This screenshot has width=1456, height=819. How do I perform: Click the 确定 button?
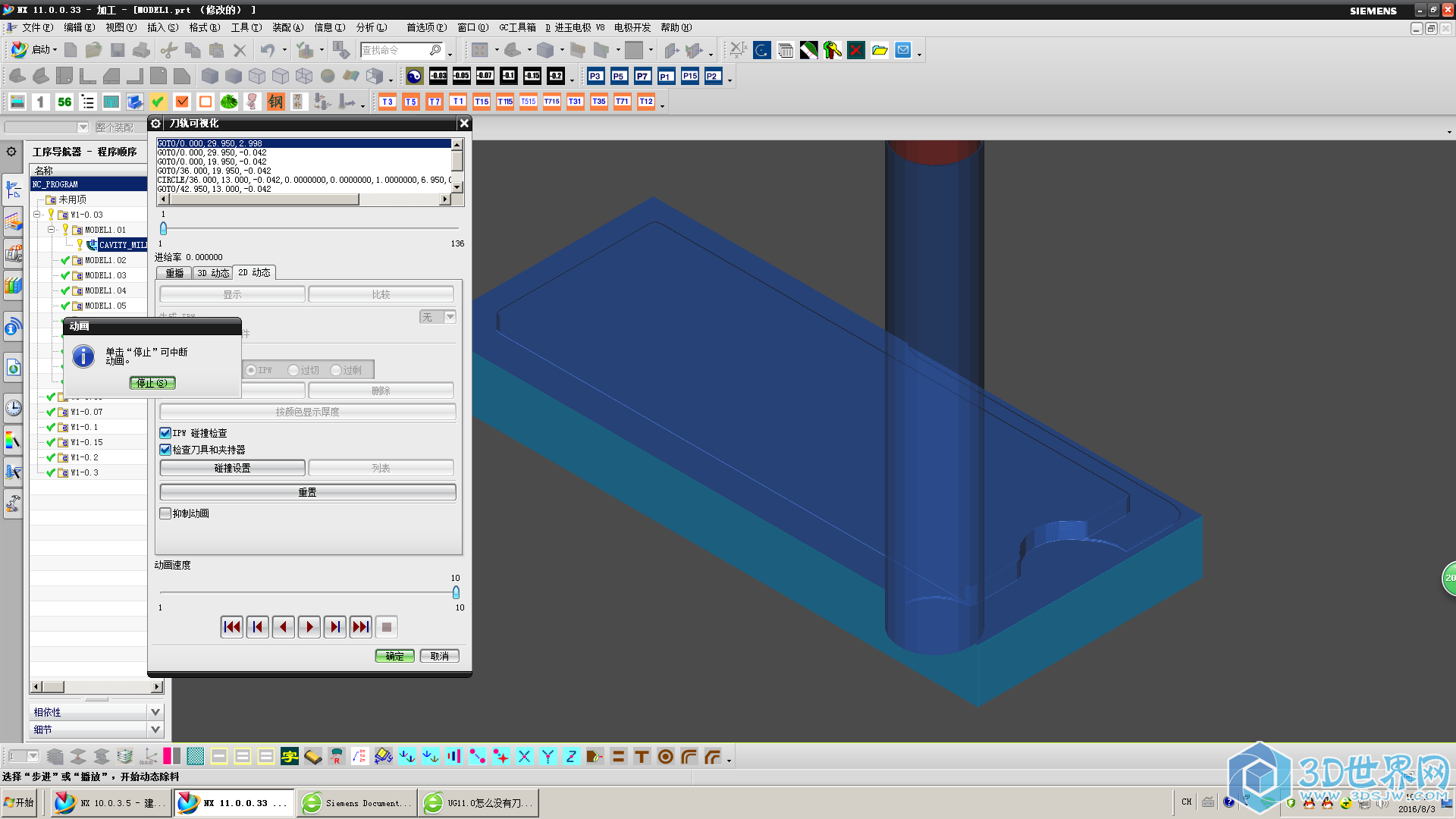(394, 656)
